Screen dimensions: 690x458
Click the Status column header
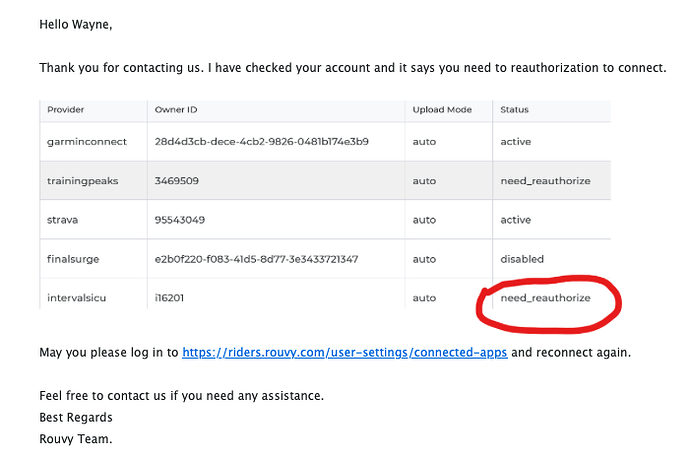pyautogui.click(x=514, y=110)
